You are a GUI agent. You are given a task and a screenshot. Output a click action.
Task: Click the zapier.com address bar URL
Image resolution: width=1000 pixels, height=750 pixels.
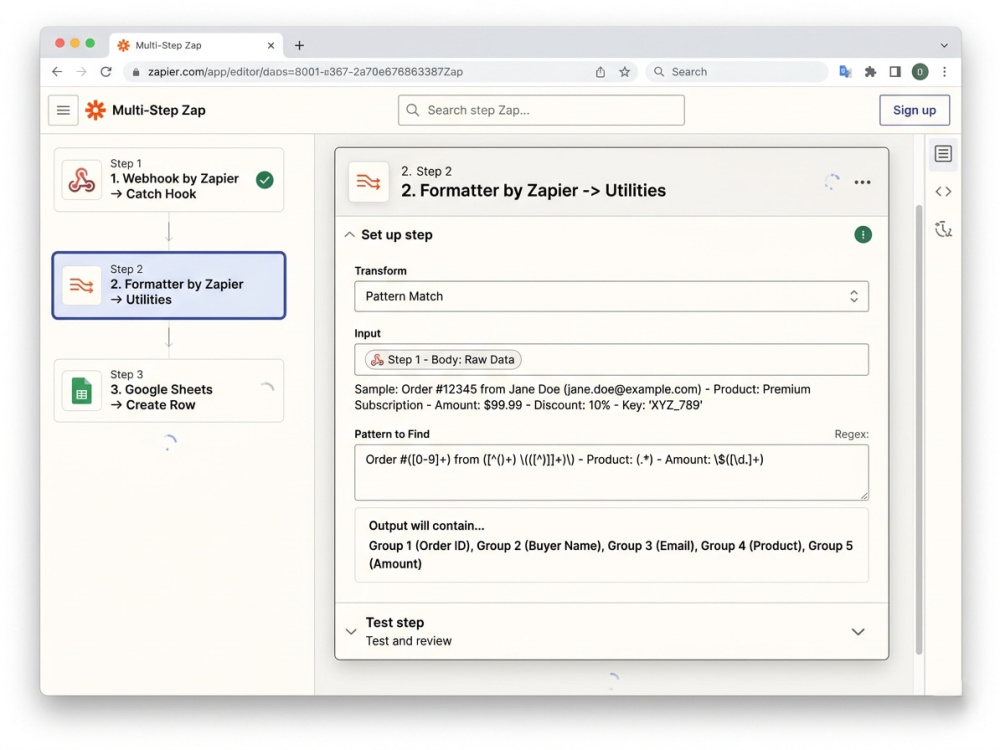(305, 72)
